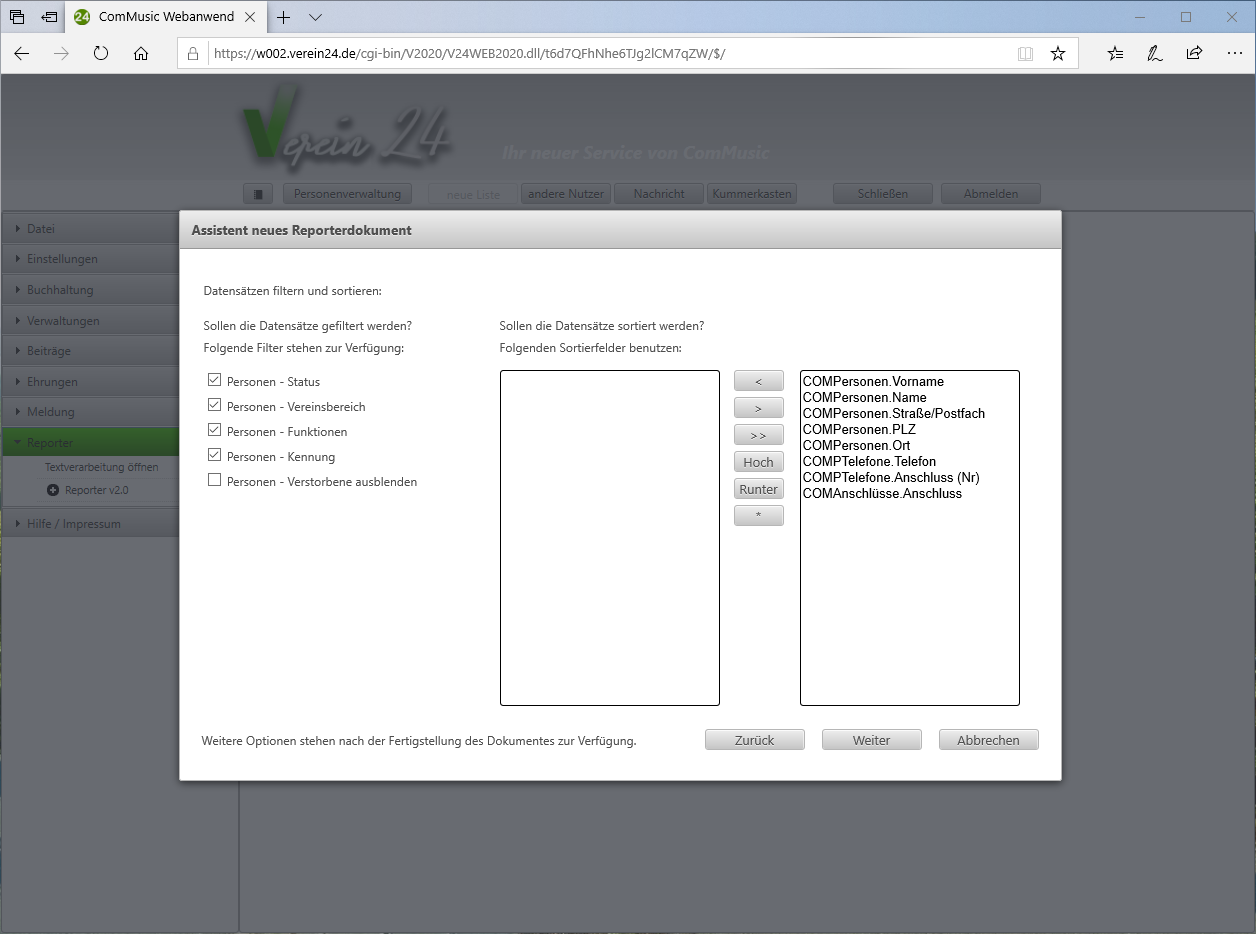The image size is (1256, 934).
Task: Open reading view book icon
Action: 1025,54
